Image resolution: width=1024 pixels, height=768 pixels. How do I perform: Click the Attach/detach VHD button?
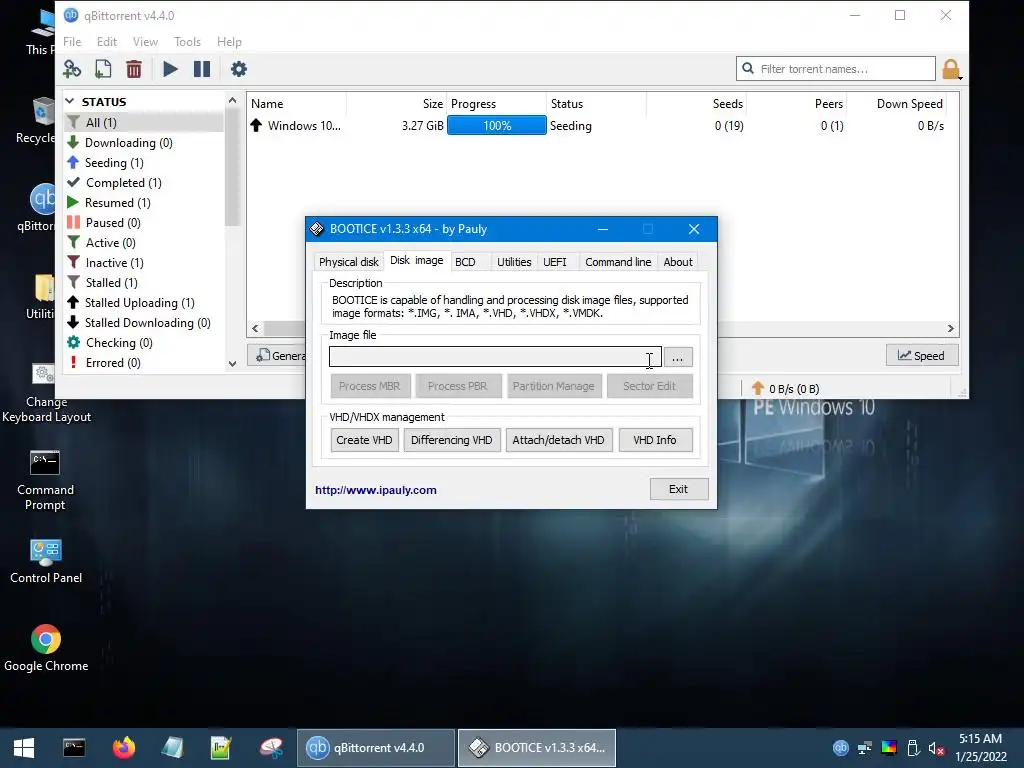coord(558,440)
